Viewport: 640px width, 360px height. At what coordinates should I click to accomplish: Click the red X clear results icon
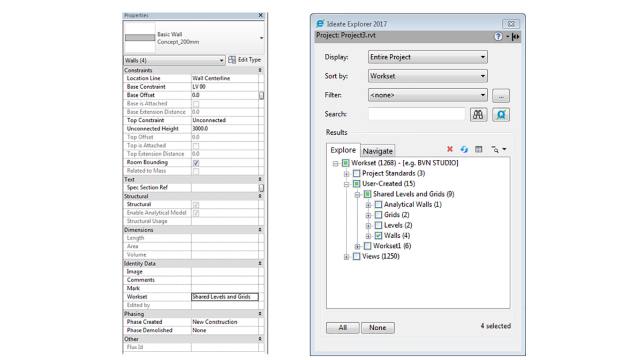(x=450, y=149)
